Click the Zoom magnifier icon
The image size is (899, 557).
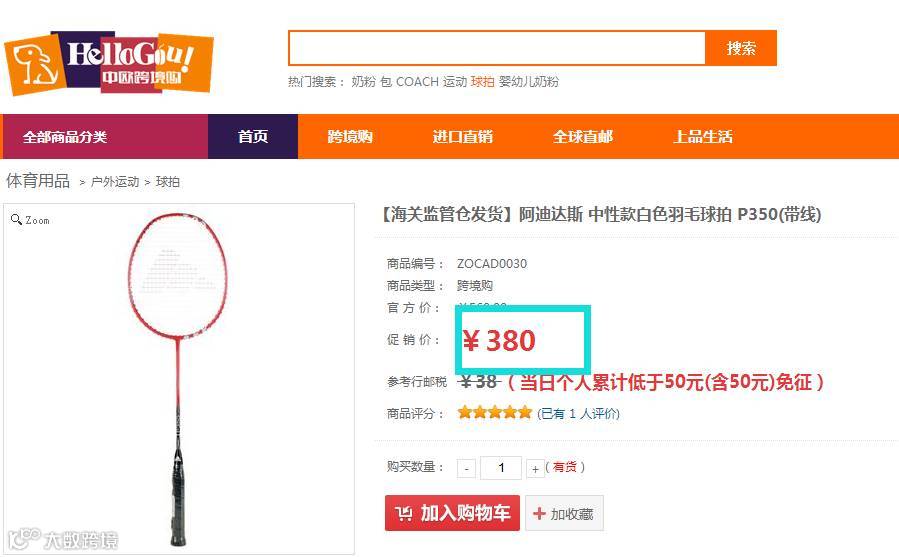click(16, 219)
